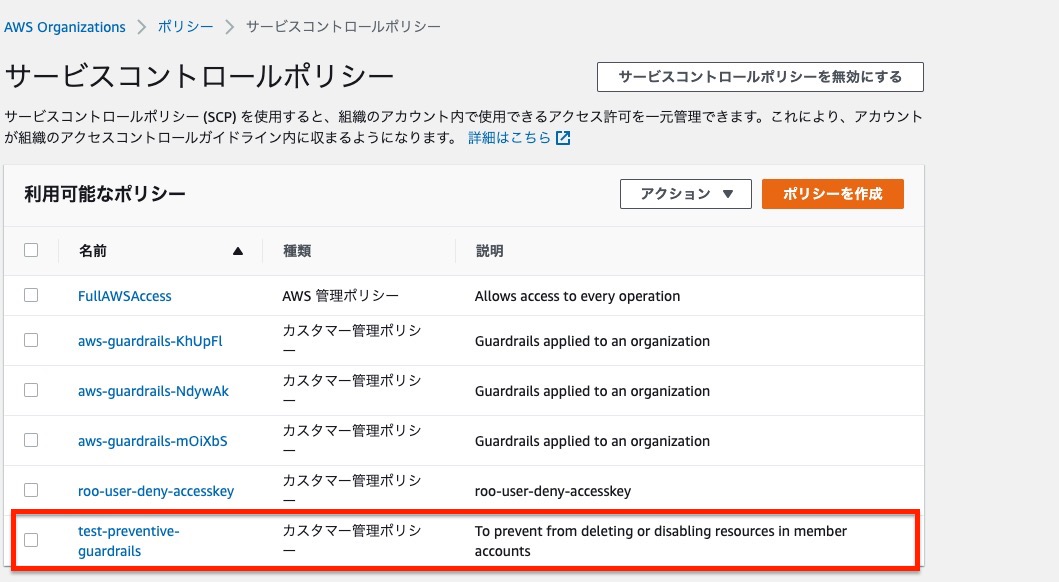Image resolution: width=1059 pixels, height=582 pixels.
Task: Open the aws-guardrails-KhUpFl policy
Action: click(x=149, y=341)
